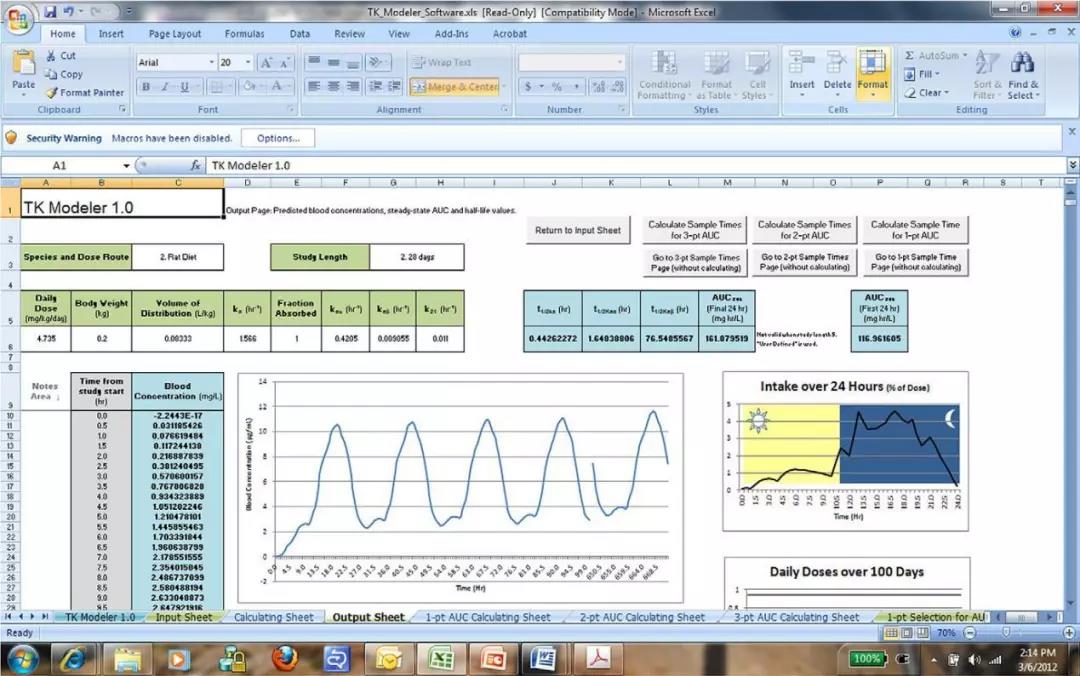Expand the font size dropdown
Image resolution: width=1080 pixels, height=676 pixels.
tap(246, 62)
